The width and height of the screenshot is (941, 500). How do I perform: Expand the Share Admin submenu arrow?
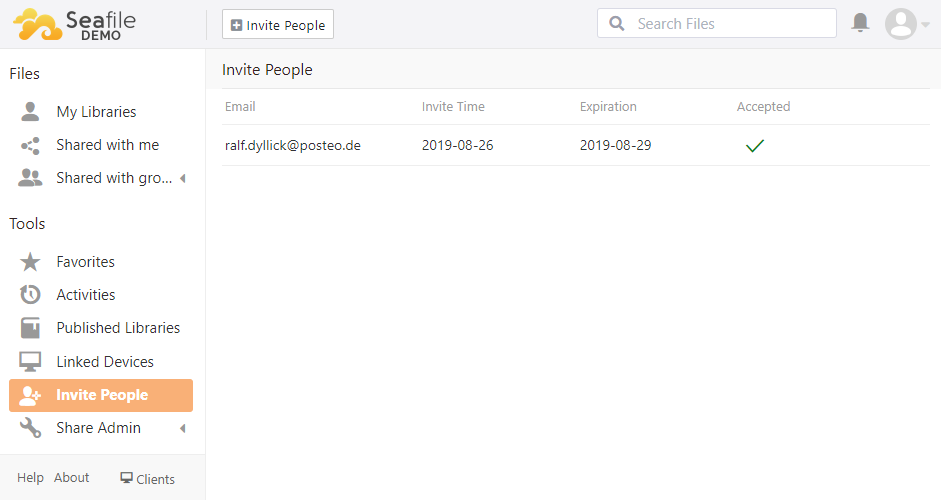pyautogui.click(x=183, y=429)
